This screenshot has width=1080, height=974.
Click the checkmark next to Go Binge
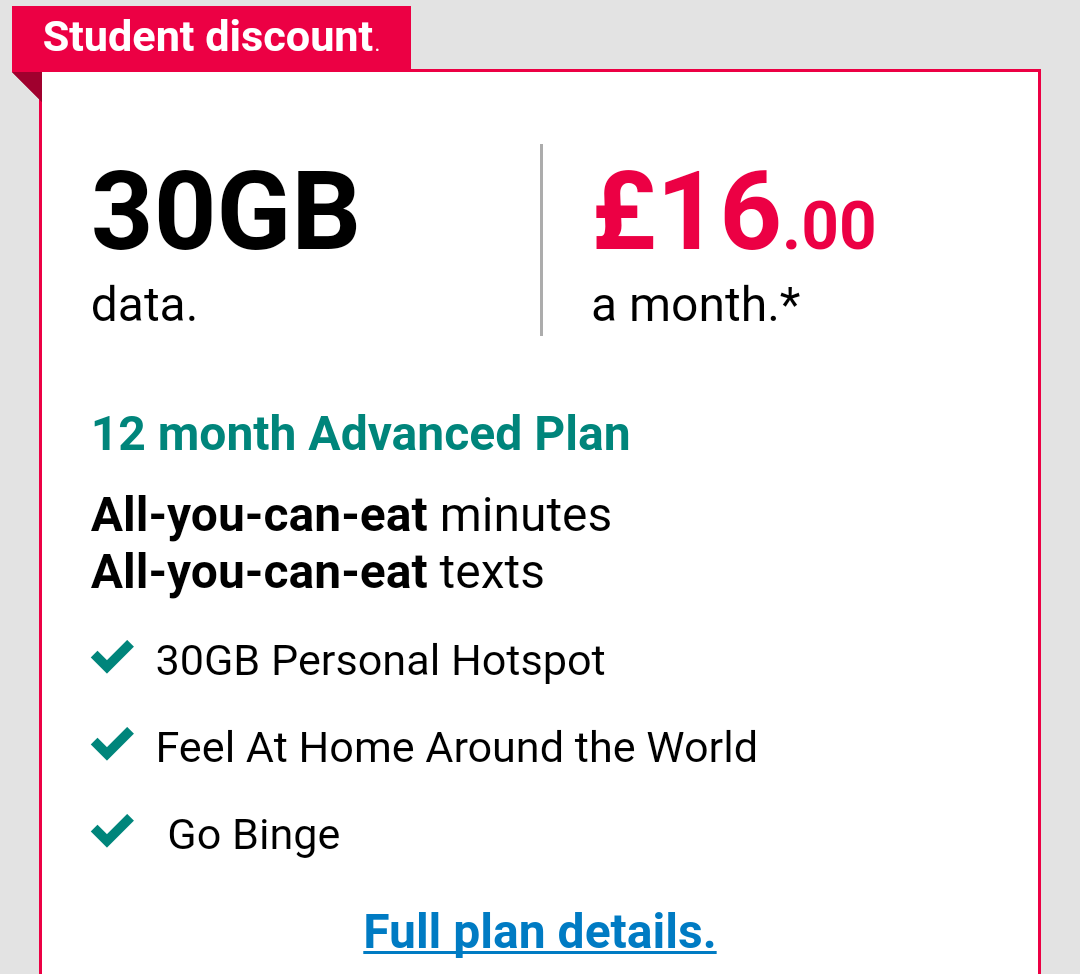112,831
